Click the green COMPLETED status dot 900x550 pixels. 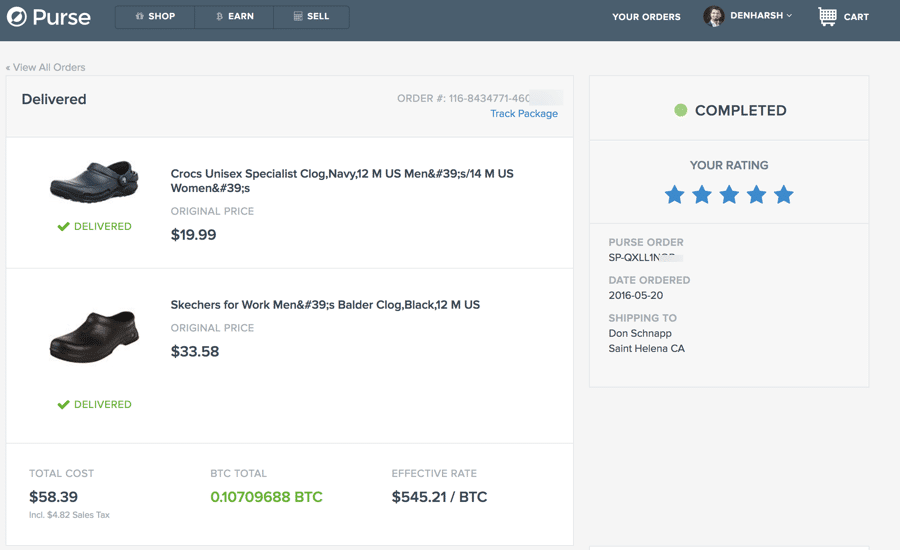tap(681, 110)
